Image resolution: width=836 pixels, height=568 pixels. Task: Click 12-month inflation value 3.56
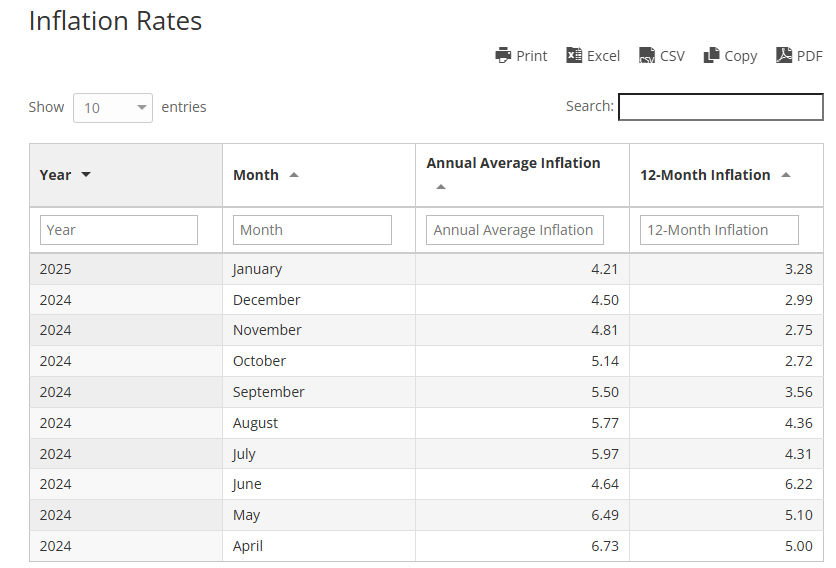point(799,392)
